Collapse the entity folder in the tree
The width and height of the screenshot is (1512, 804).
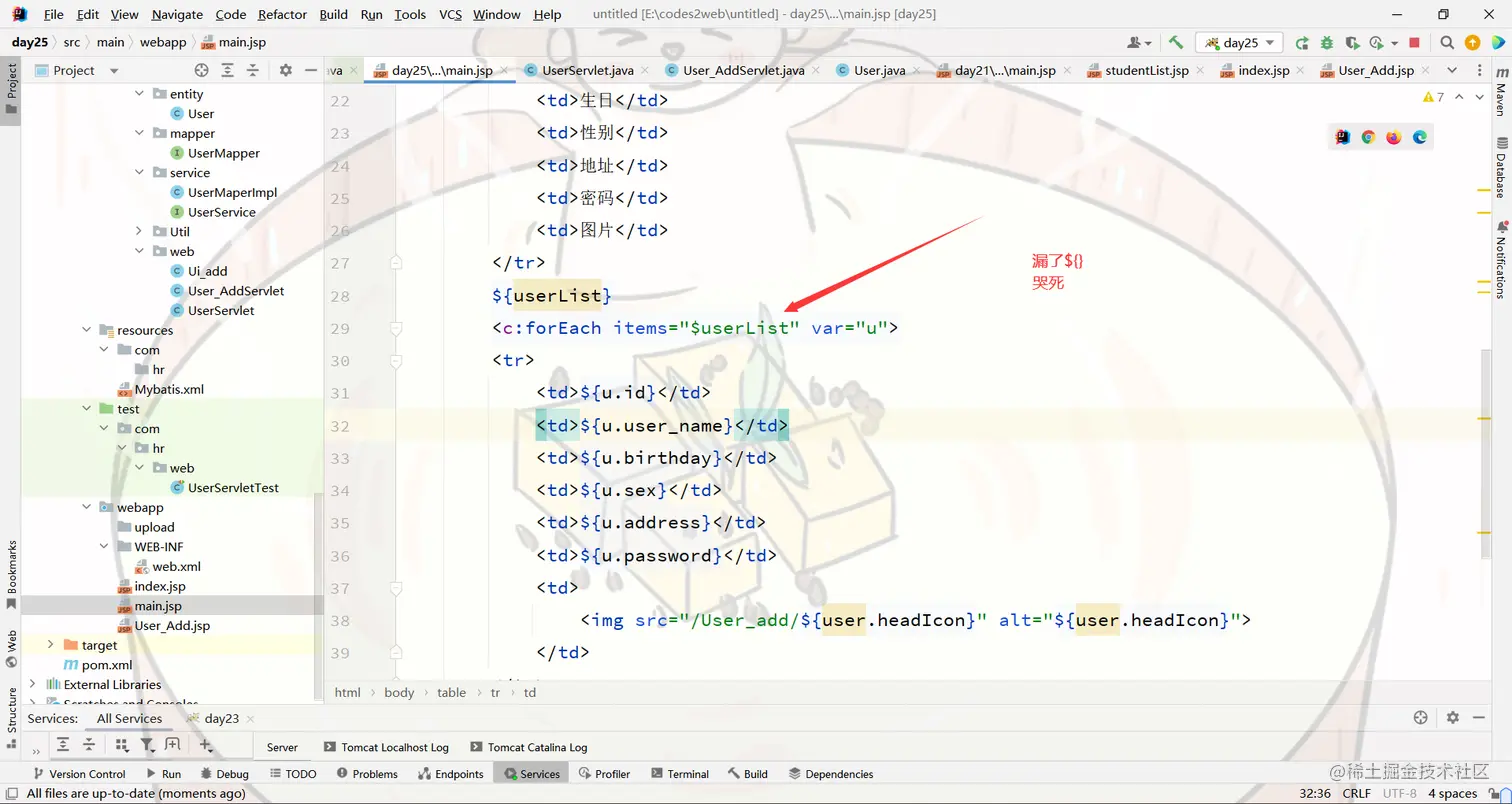(140, 94)
